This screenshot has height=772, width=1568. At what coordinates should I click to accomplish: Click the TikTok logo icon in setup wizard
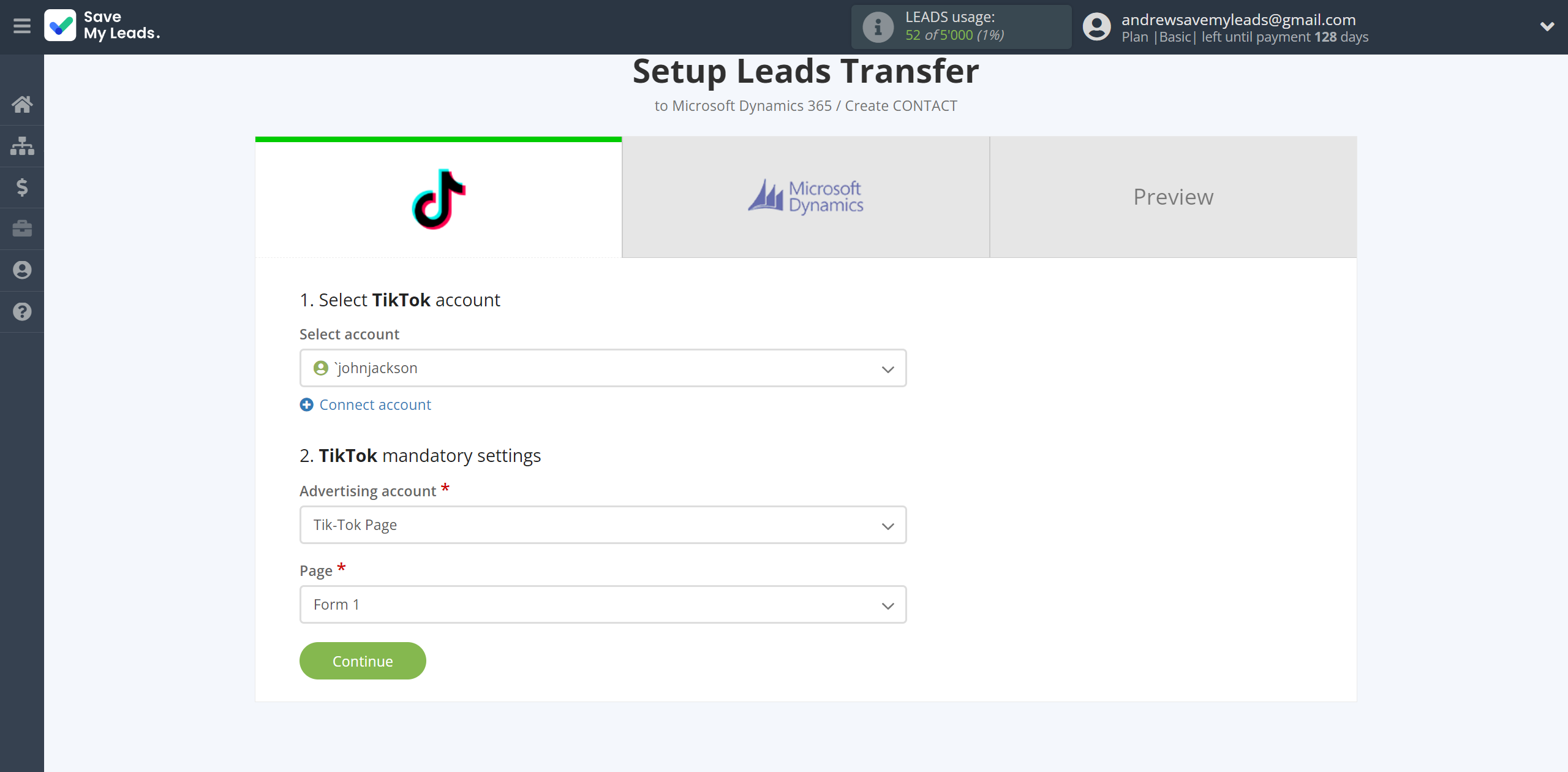point(437,197)
